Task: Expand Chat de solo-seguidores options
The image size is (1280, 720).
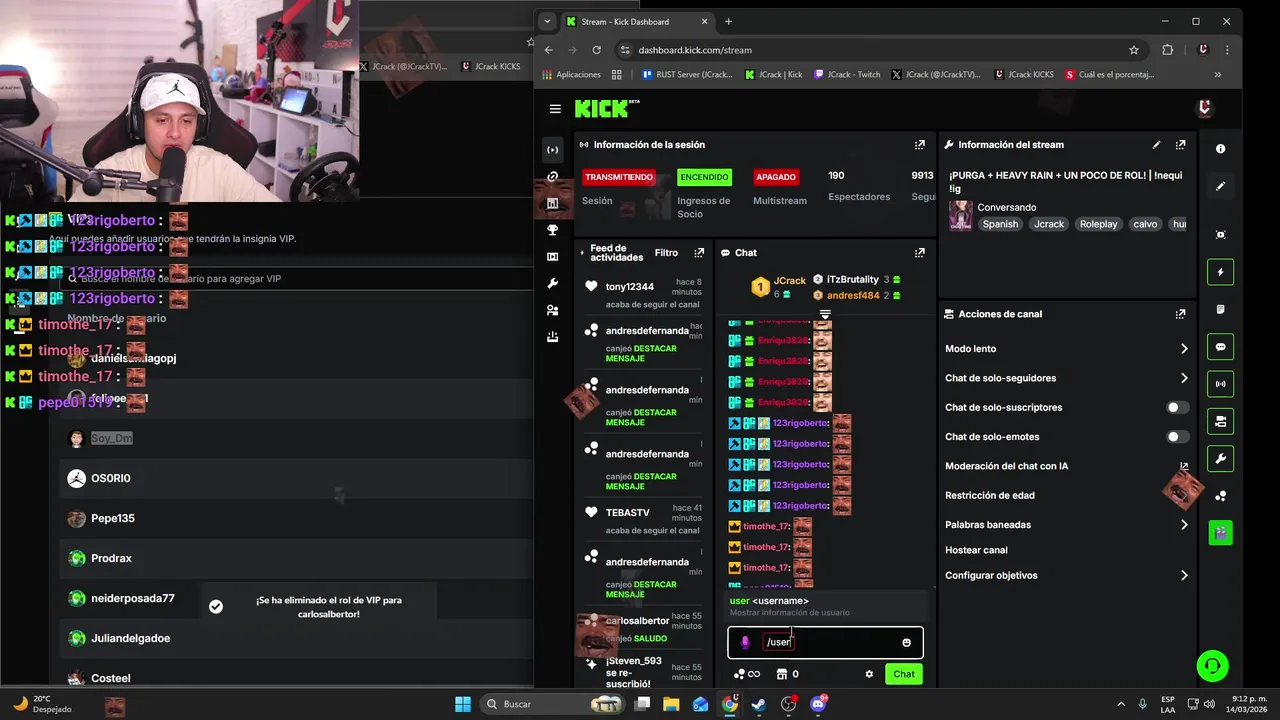Action: click(x=1184, y=378)
